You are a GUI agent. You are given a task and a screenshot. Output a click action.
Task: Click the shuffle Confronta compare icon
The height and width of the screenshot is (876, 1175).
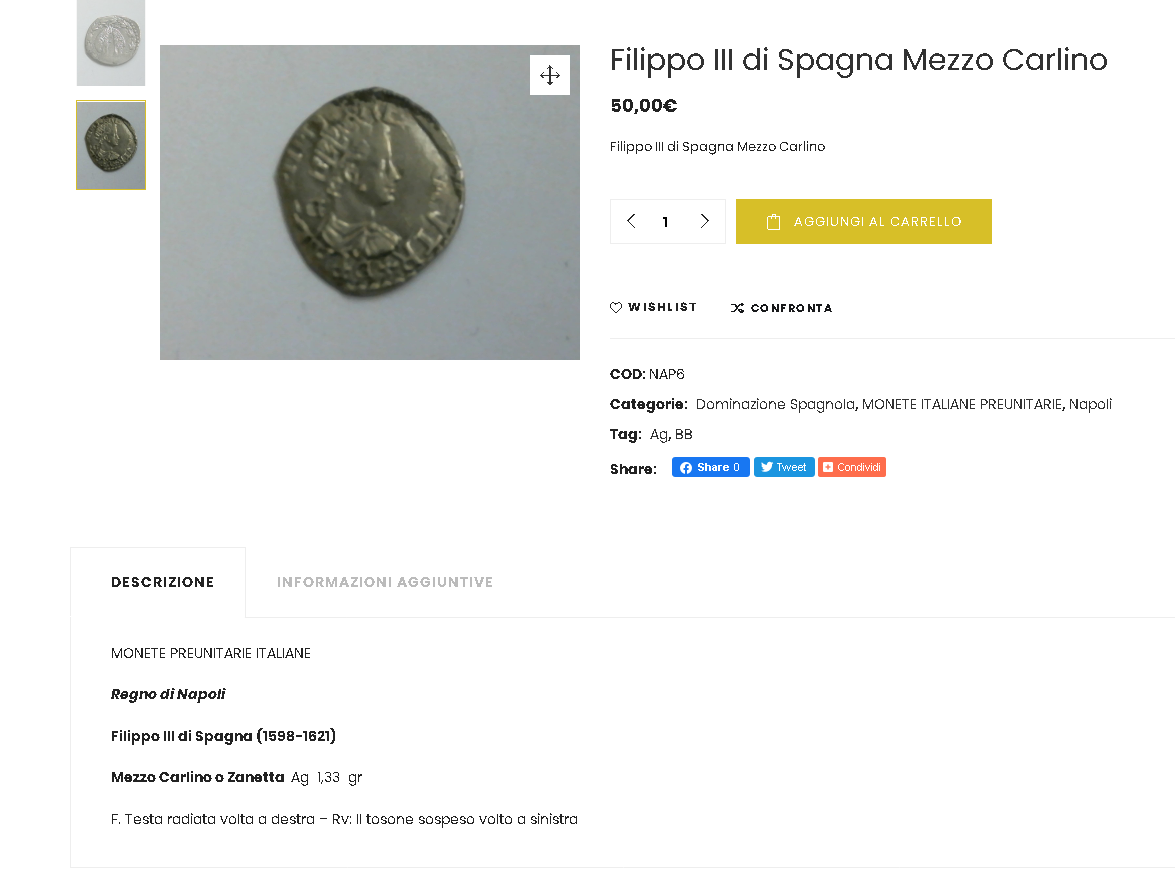[737, 308]
